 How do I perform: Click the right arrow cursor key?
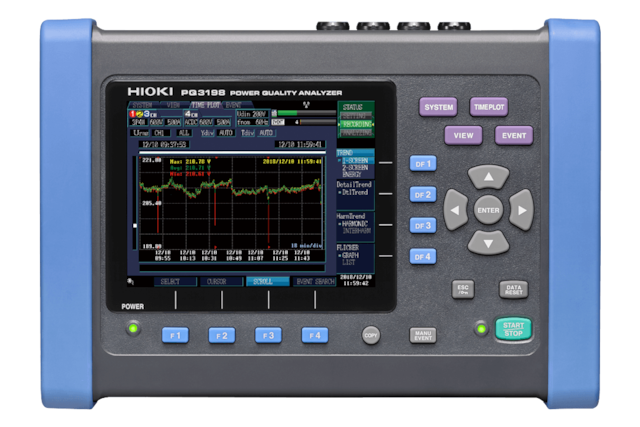(x=521, y=210)
